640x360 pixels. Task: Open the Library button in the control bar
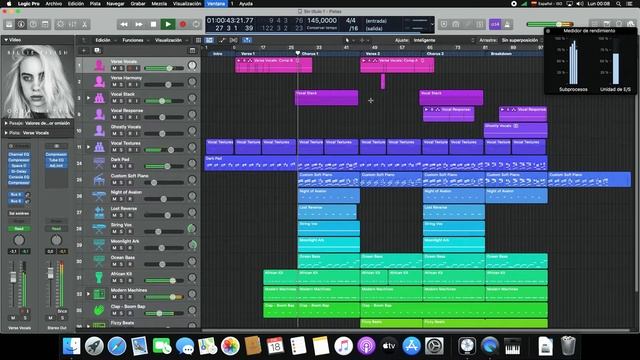pos(9,24)
